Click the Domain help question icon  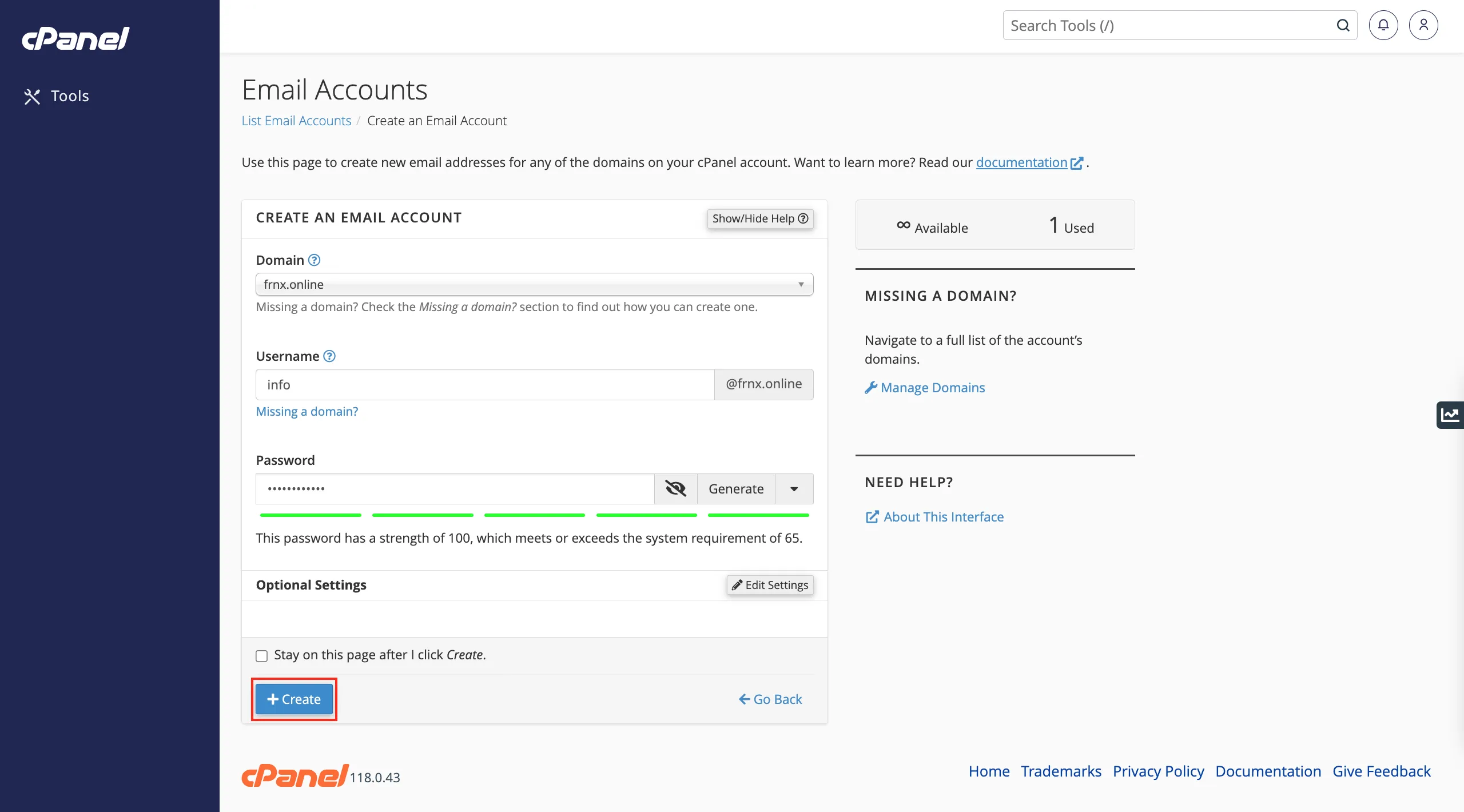tap(314, 260)
